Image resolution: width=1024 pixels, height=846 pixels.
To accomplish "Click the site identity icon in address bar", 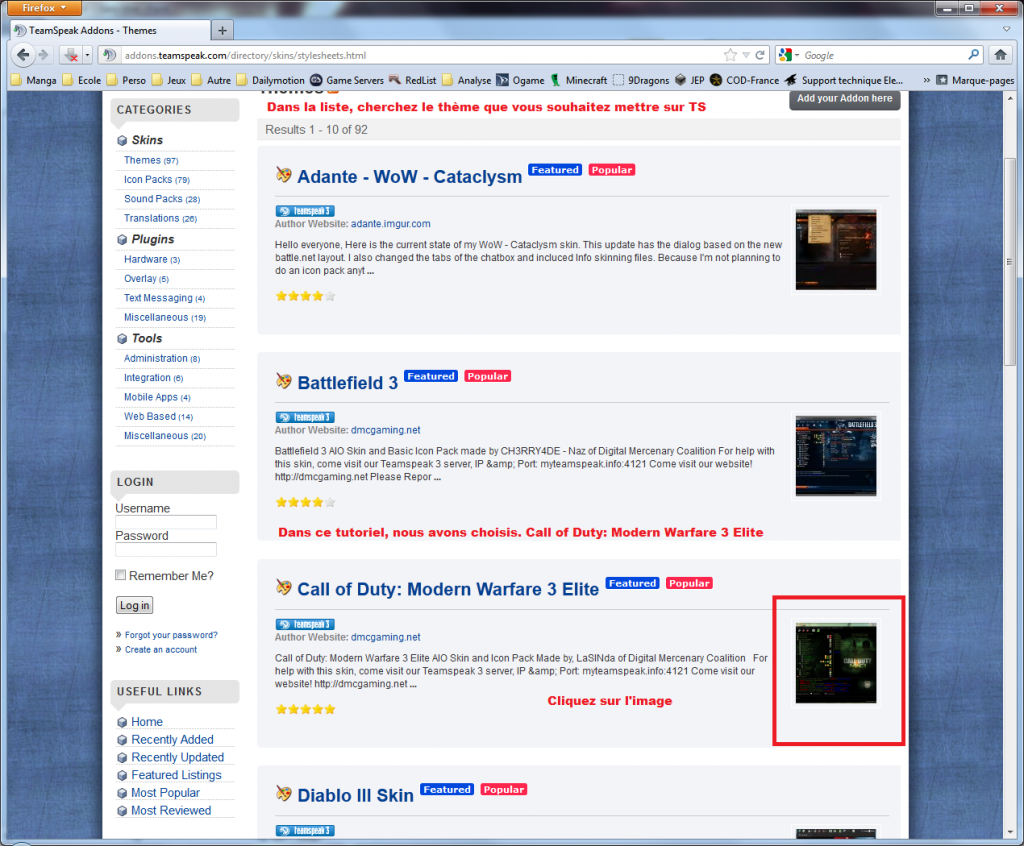I will pyautogui.click(x=109, y=55).
